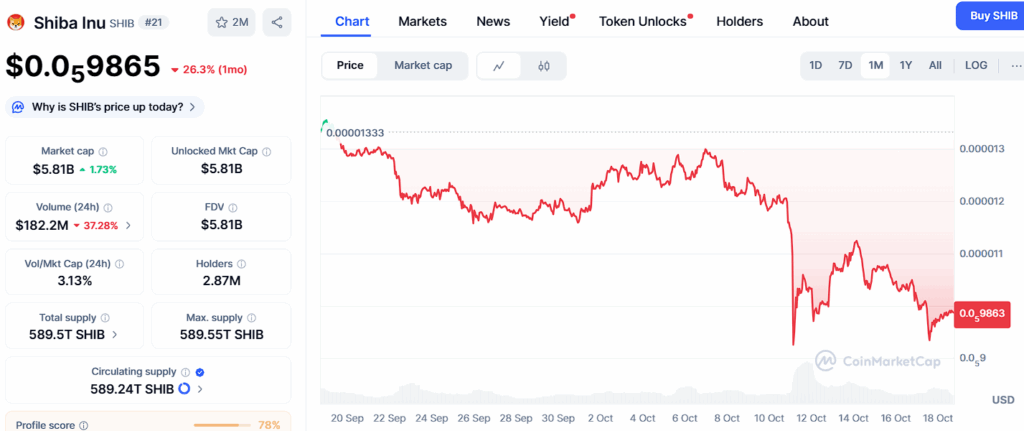Enable LOG scale on chart

coord(976,66)
